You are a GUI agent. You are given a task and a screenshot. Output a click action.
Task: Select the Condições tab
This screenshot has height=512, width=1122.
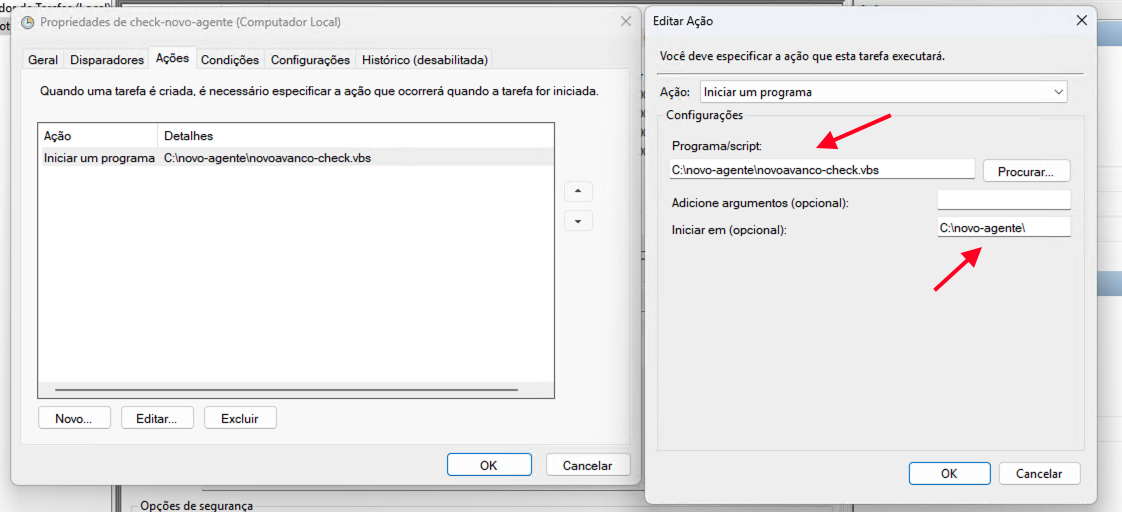click(230, 60)
